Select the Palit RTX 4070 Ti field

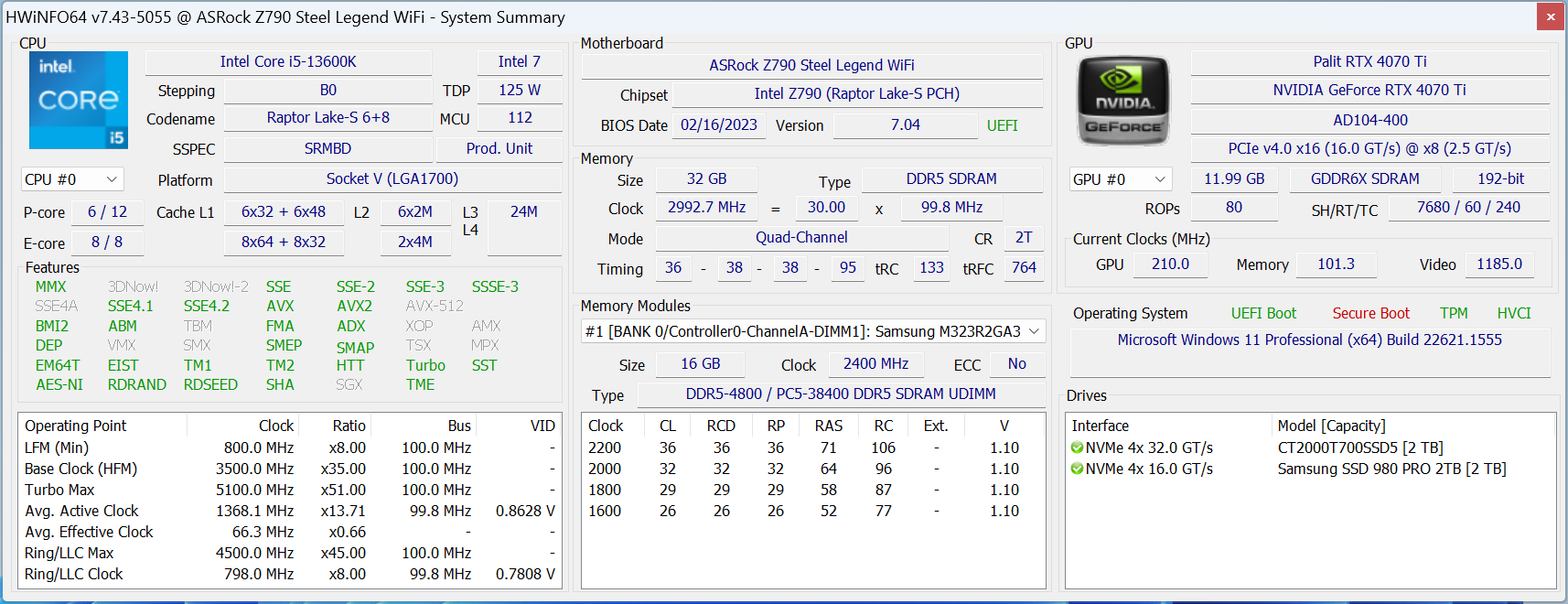tap(1369, 62)
